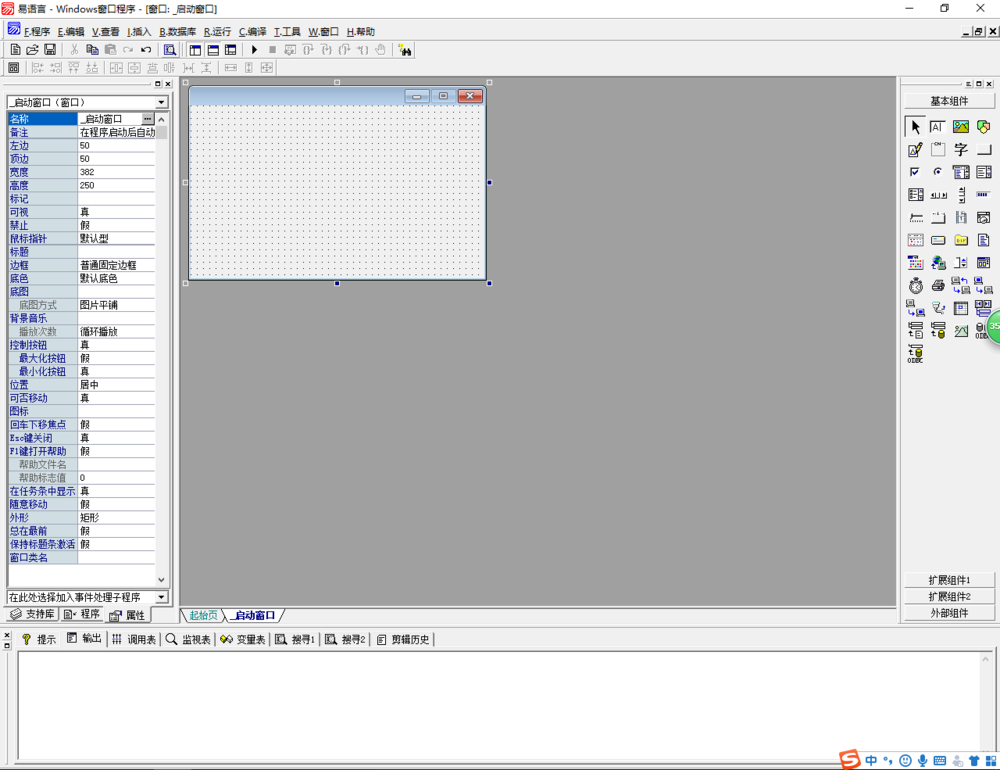
Task: Select the 外形 property value 矩形
Action: (116, 517)
